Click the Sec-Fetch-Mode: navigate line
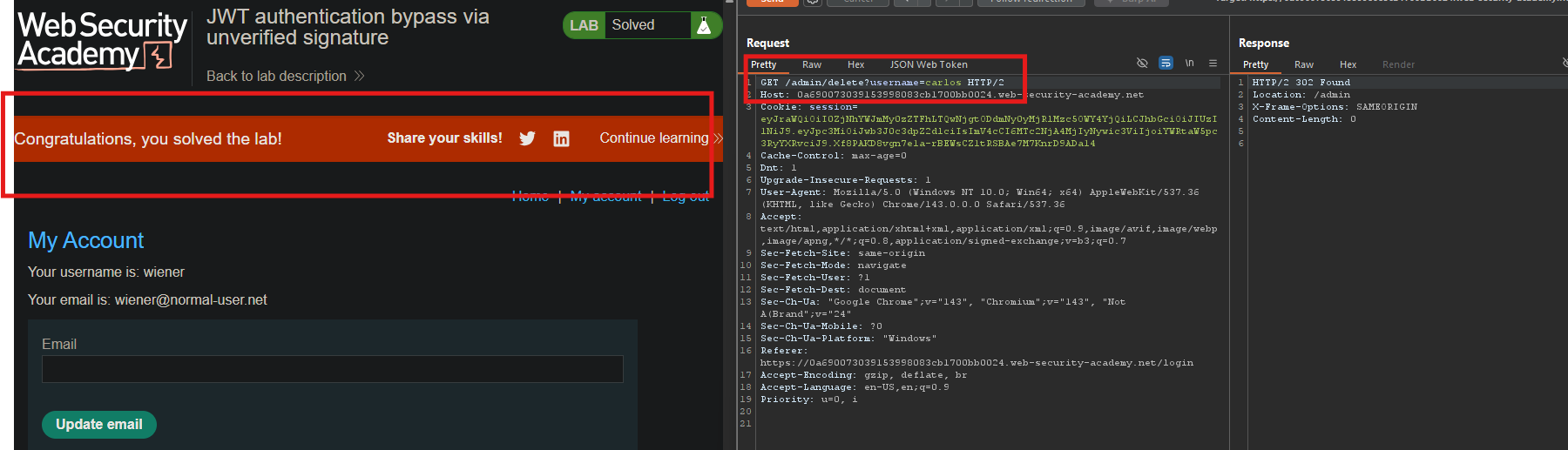The width and height of the screenshot is (1568, 450). click(x=833, y=265)
